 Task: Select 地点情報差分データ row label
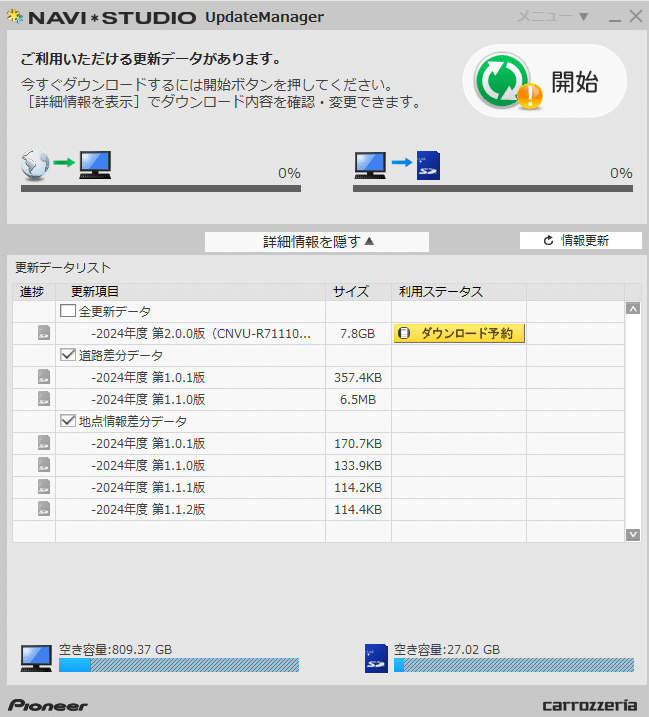(x=133, y=421)
